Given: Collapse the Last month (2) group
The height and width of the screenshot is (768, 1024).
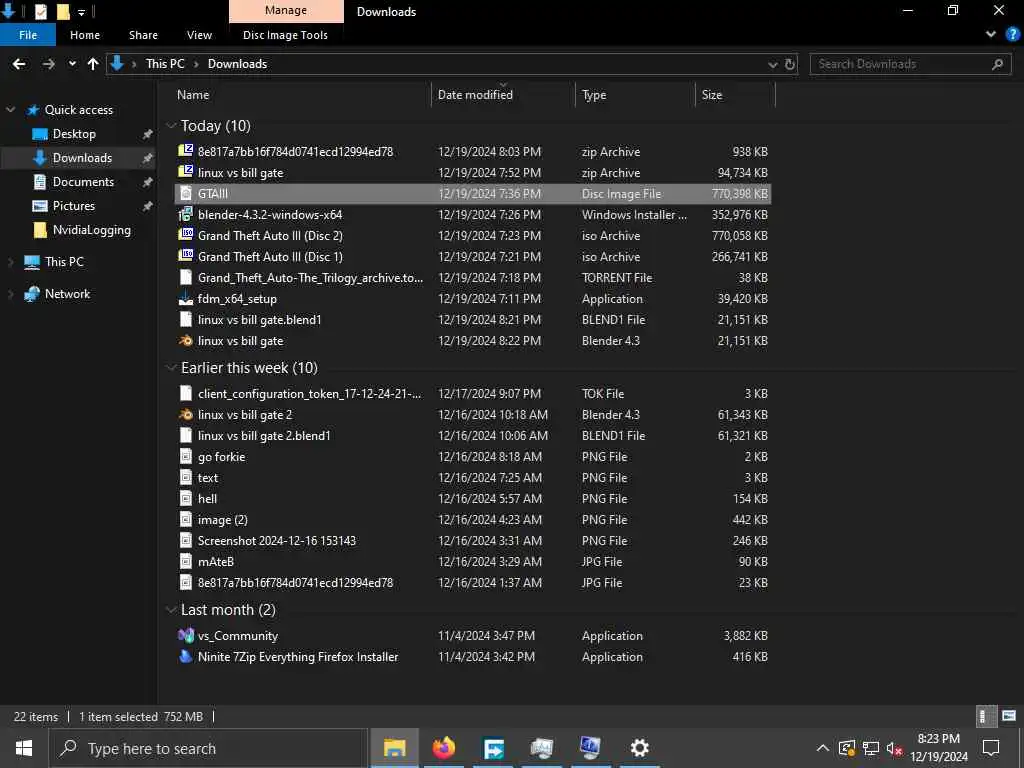Looking at the screenshot, I should 171,609.
